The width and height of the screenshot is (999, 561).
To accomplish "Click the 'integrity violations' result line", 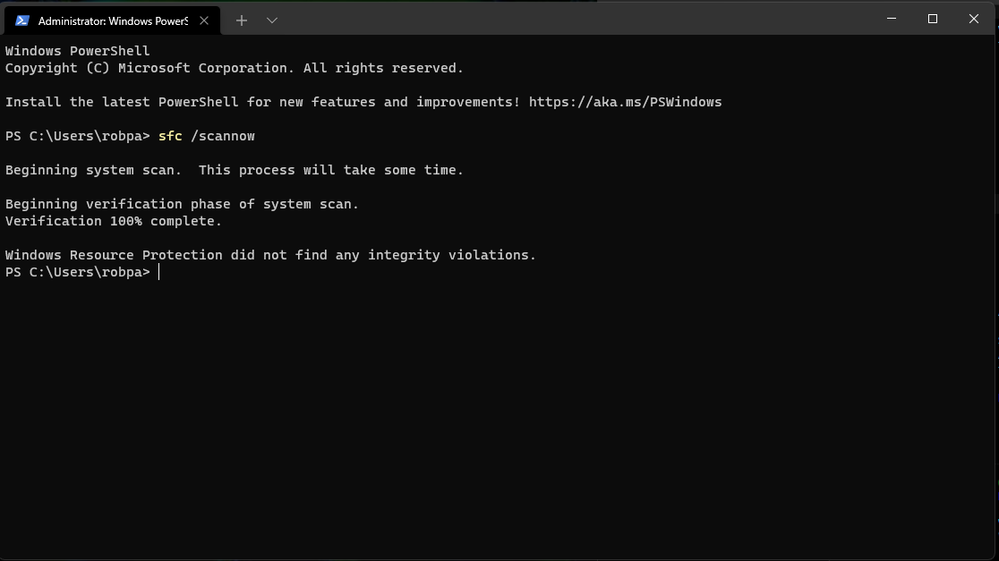I will pyautogui.click(x=270, y=255).
